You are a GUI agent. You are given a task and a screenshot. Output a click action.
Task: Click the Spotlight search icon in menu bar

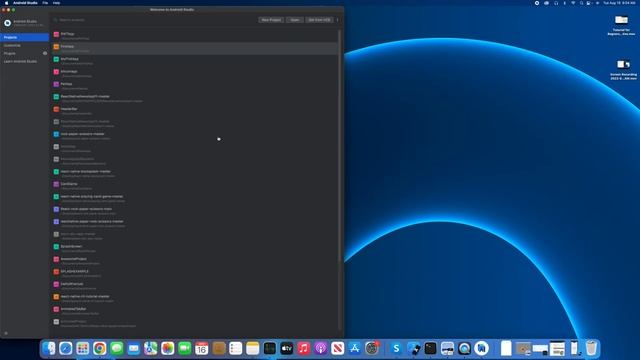pos(581,3)
